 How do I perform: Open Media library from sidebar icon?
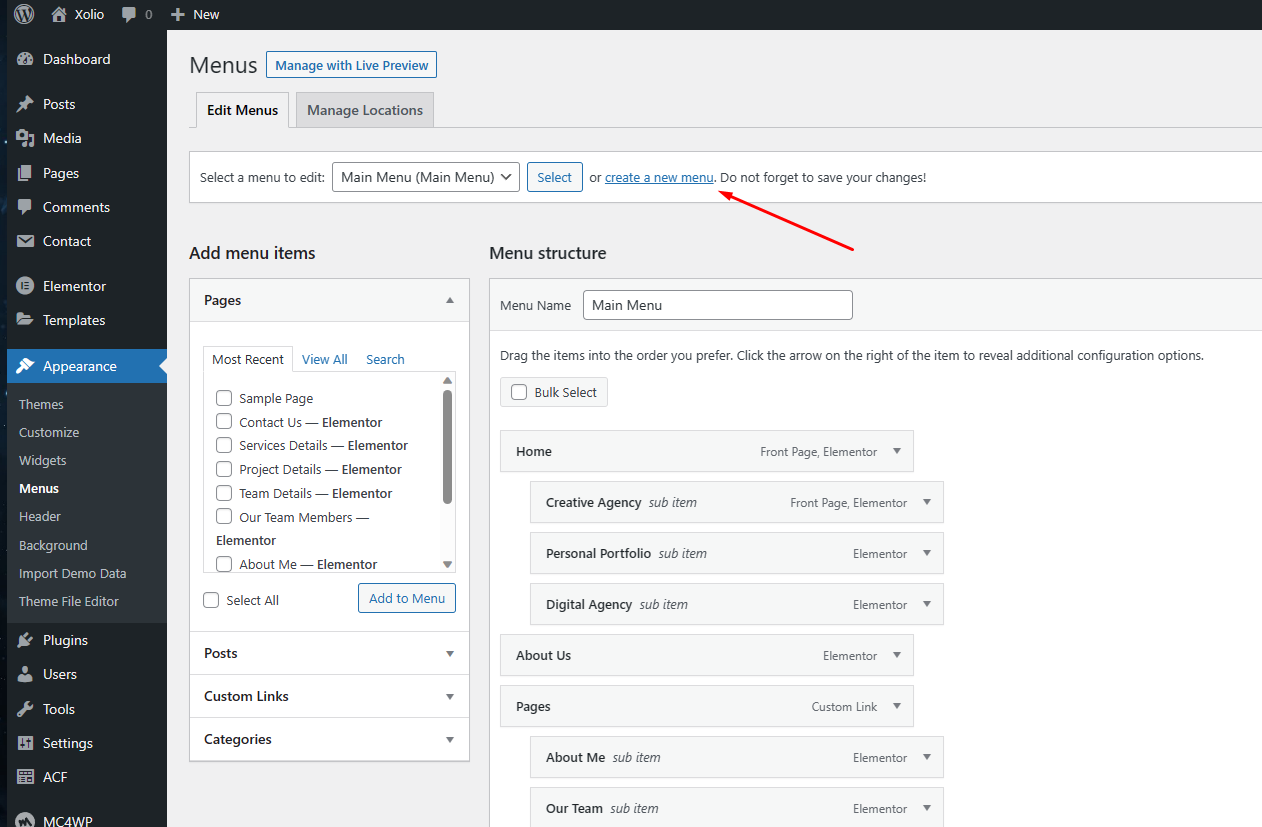[x=25, y=138]
